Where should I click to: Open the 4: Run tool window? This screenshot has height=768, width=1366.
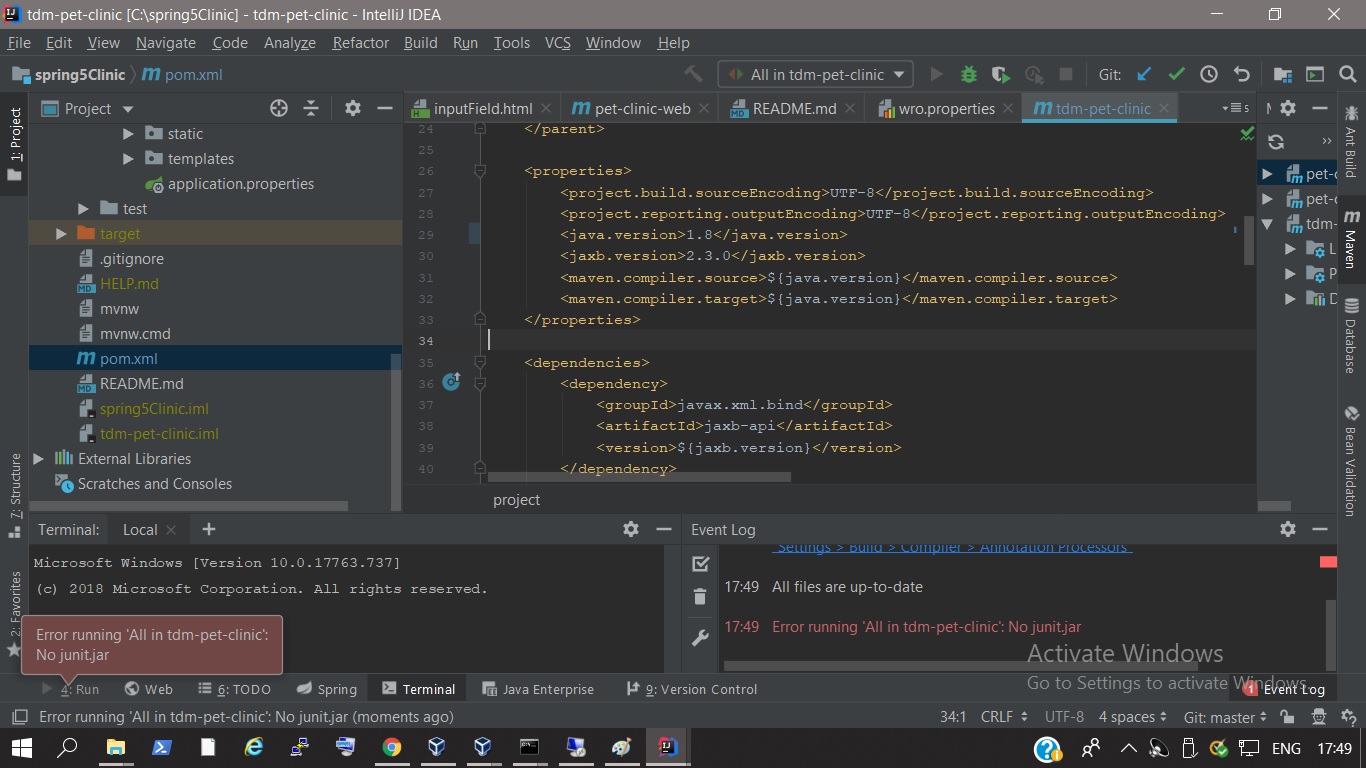(x=70, y=689)
